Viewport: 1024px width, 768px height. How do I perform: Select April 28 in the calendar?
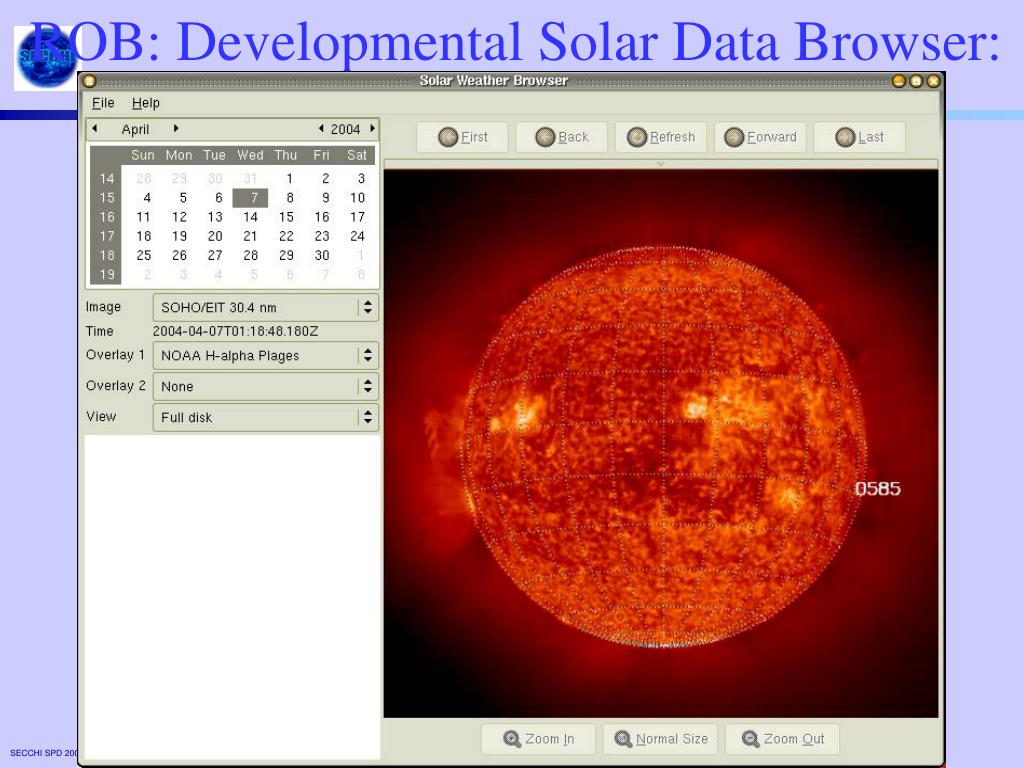(251, 255)
